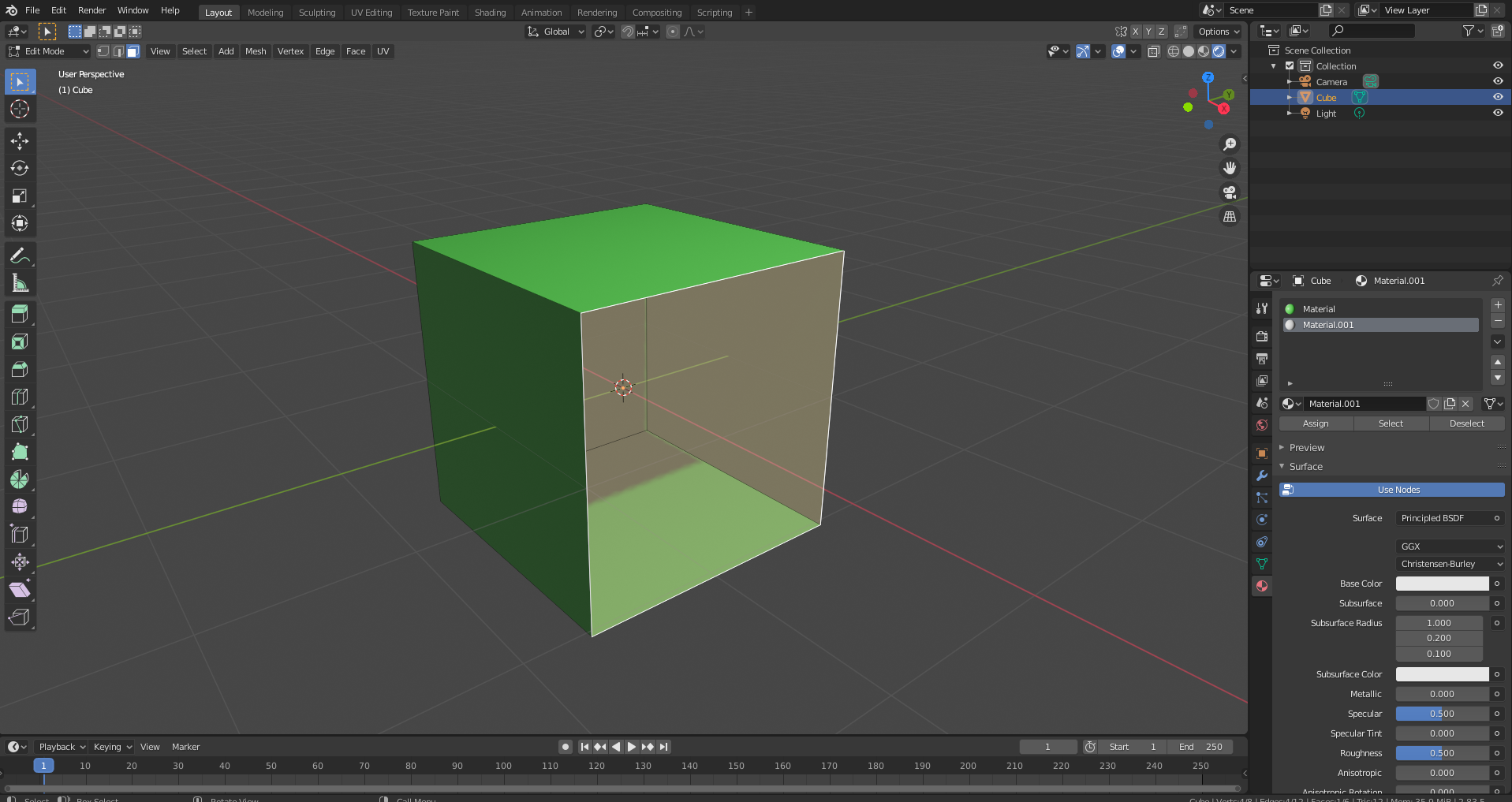Screen dimensions: 1512x802
Task: Open the Global transform orientation dropdown
Action: click(x=556, y=32)
